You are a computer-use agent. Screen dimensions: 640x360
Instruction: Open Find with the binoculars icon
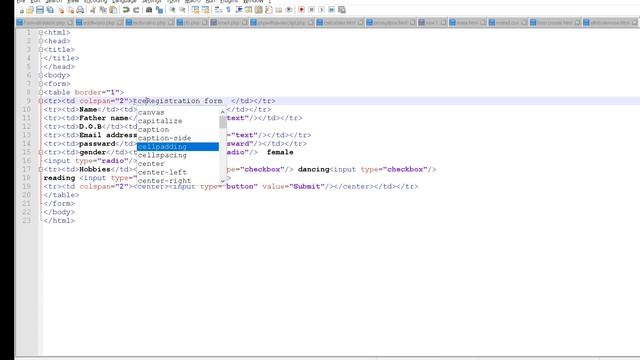(x=149, y=10)
